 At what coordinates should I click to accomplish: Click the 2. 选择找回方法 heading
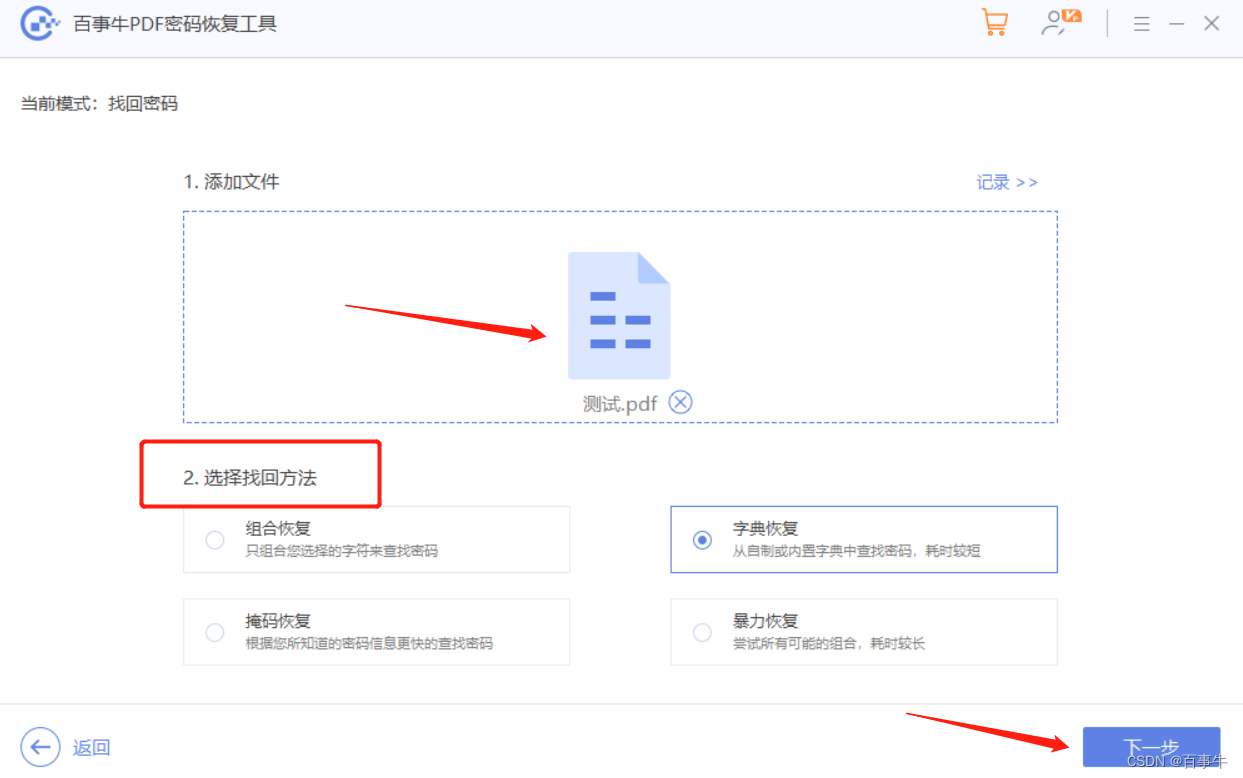250,478
